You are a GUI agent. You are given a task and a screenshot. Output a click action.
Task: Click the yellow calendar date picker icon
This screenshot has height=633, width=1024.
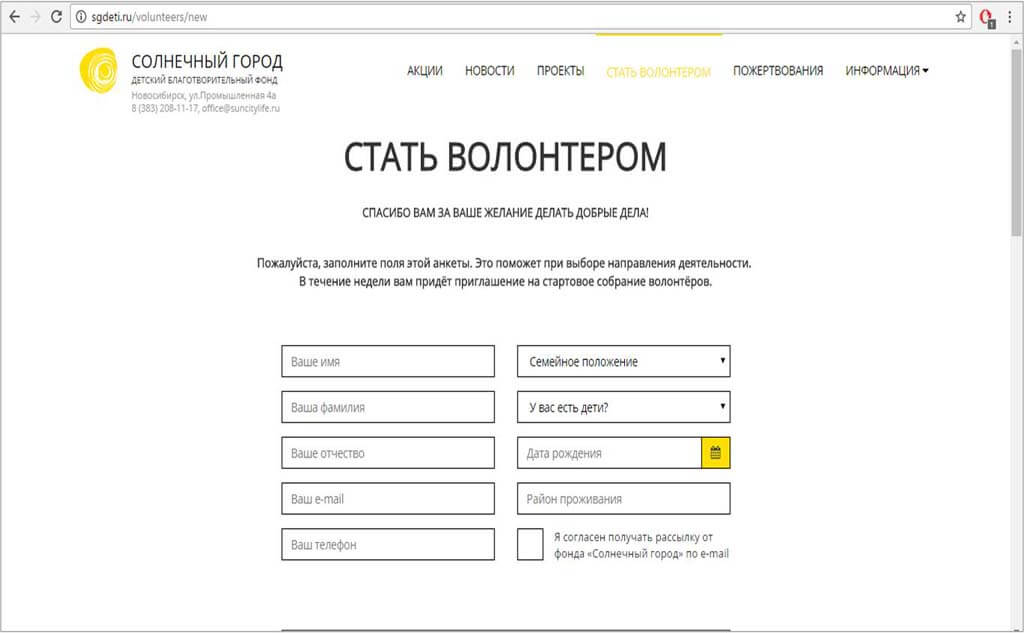click(716, 453)
